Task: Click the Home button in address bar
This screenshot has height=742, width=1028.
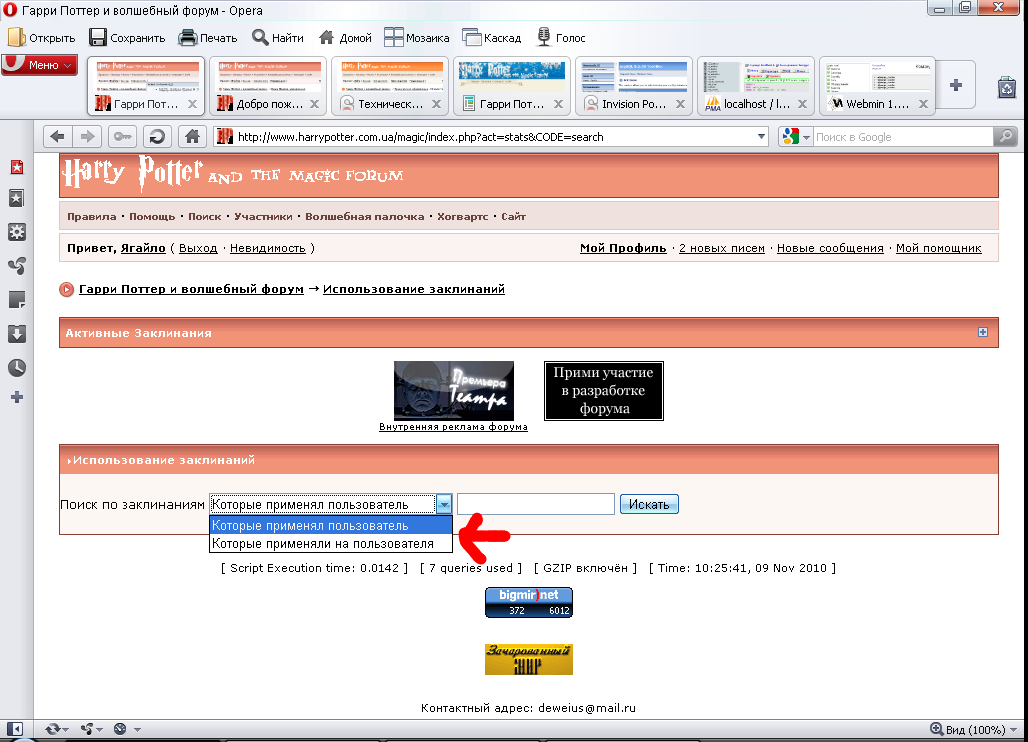Action: coord(193,137)
